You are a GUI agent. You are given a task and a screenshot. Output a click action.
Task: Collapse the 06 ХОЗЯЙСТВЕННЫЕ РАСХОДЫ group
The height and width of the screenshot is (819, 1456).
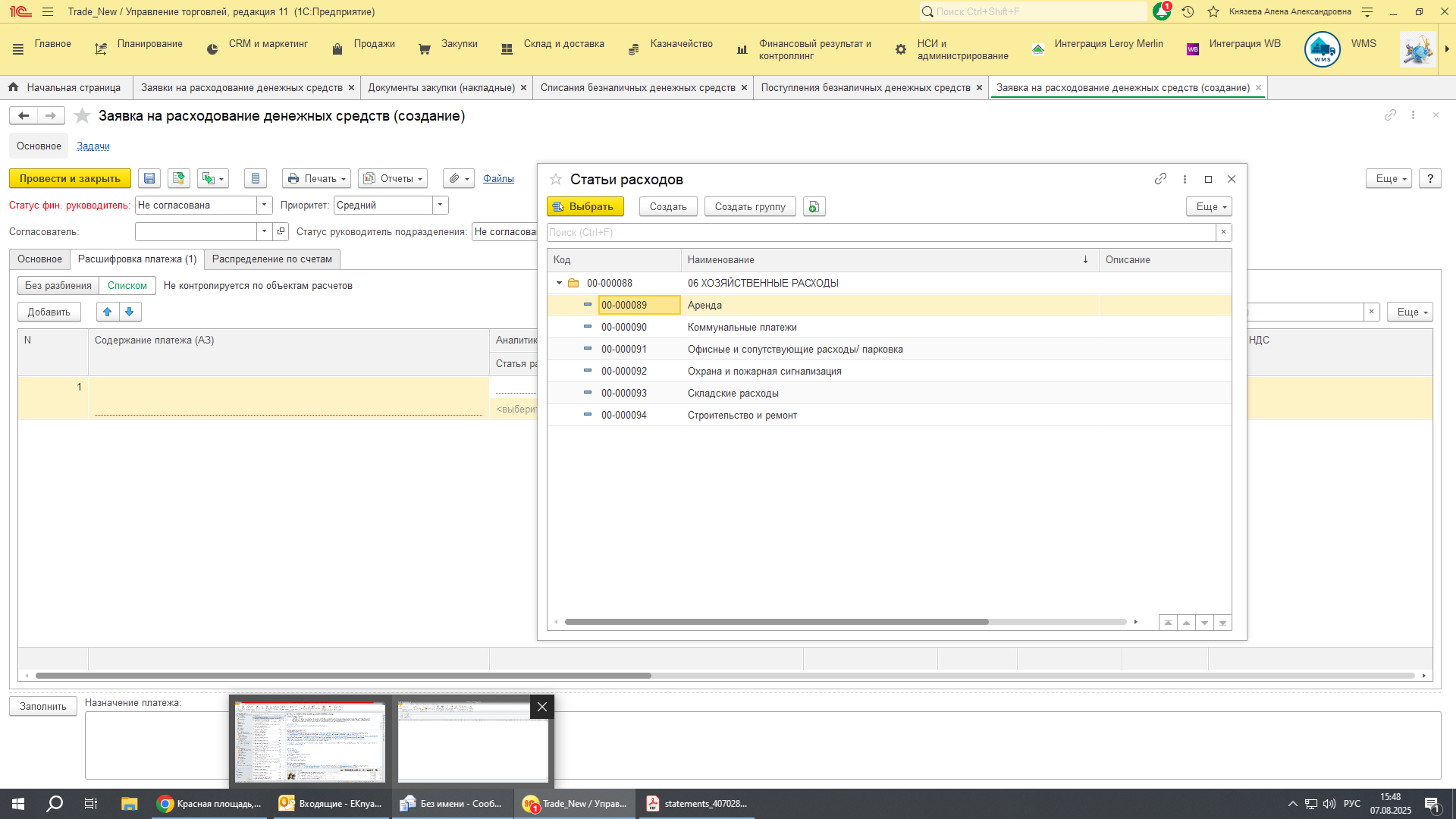(560, 283)
